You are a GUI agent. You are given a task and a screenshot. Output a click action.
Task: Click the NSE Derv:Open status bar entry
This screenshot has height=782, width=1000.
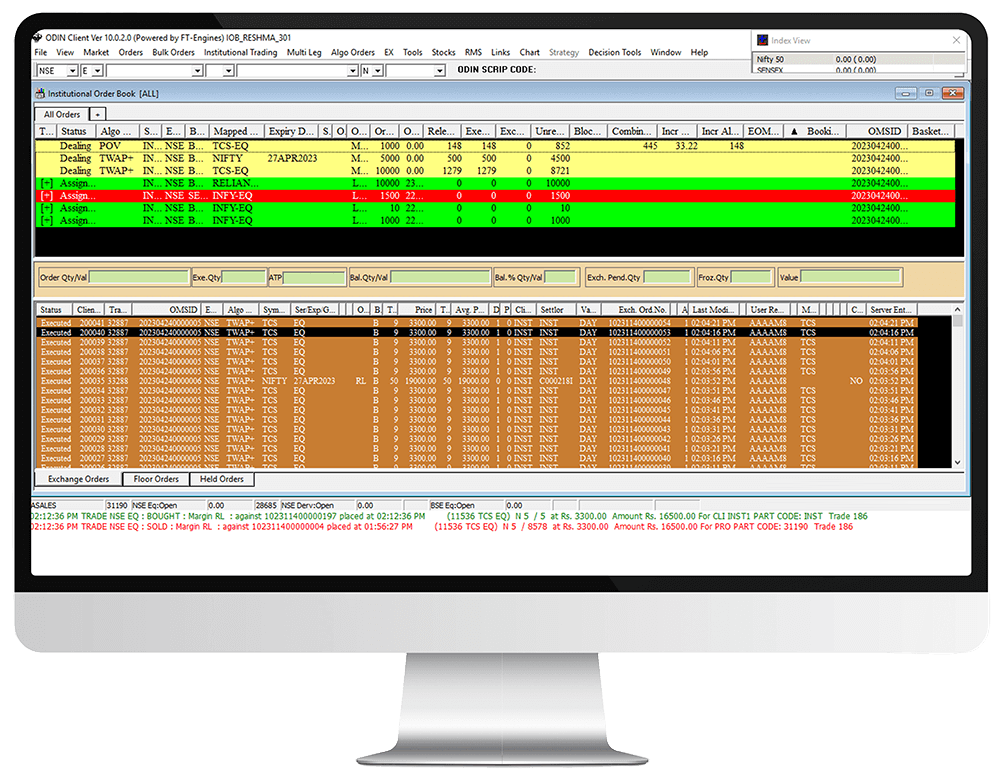click(x=318, y=505)
